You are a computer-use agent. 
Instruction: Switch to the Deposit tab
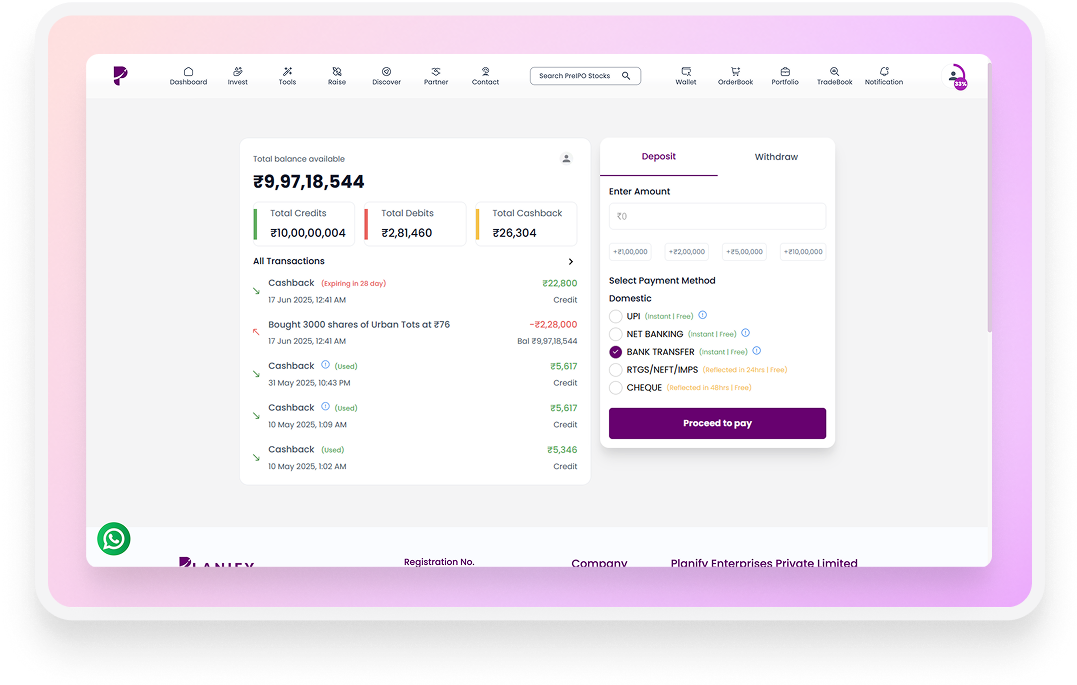(659, 157)
